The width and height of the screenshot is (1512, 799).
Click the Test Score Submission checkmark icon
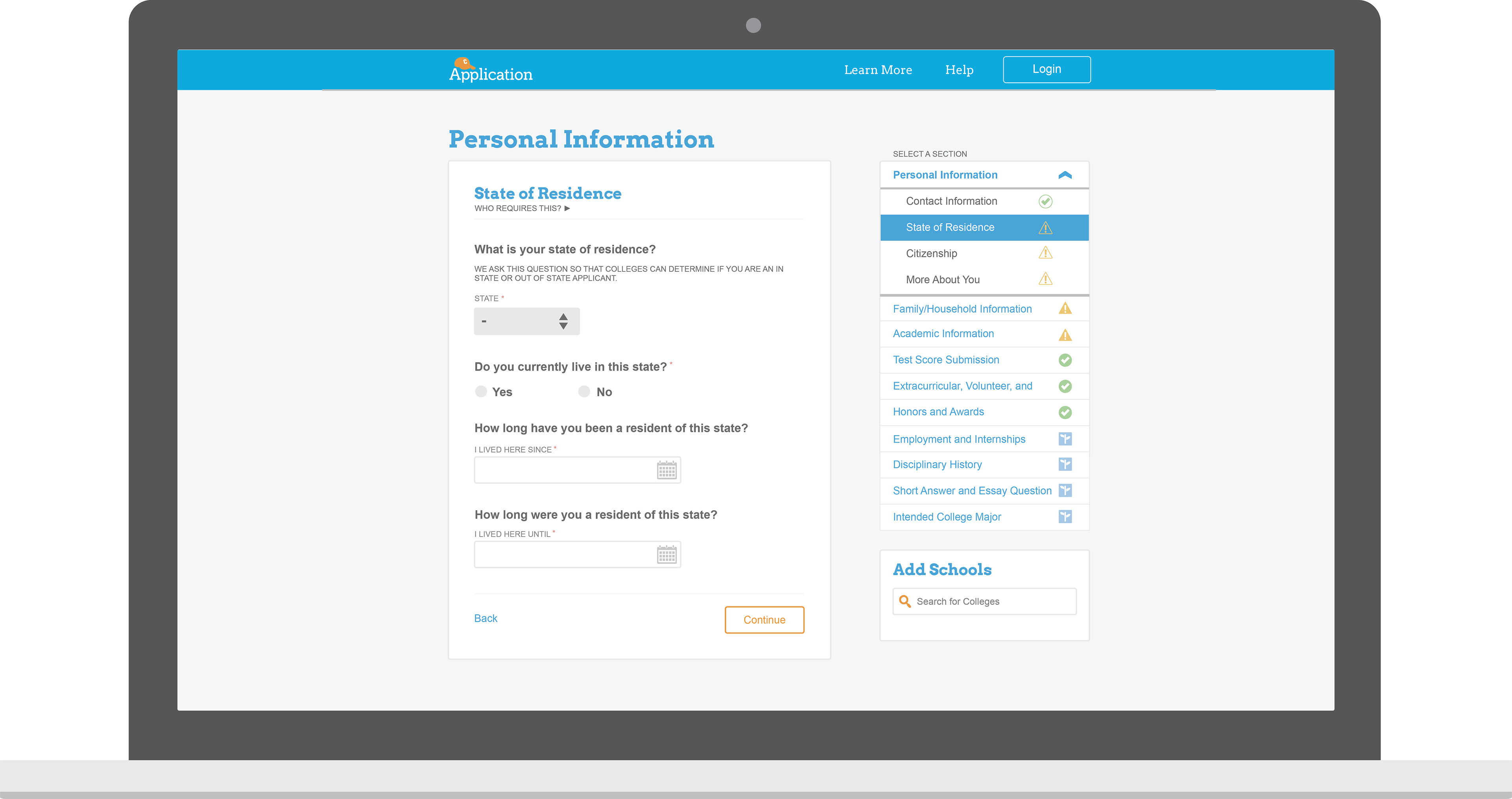tap(1065, 360)
